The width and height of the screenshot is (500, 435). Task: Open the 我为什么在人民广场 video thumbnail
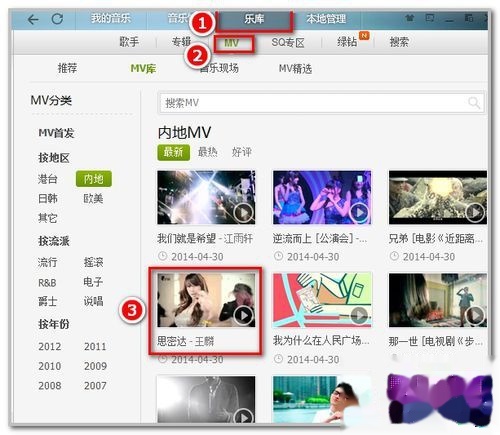(322, 300)
